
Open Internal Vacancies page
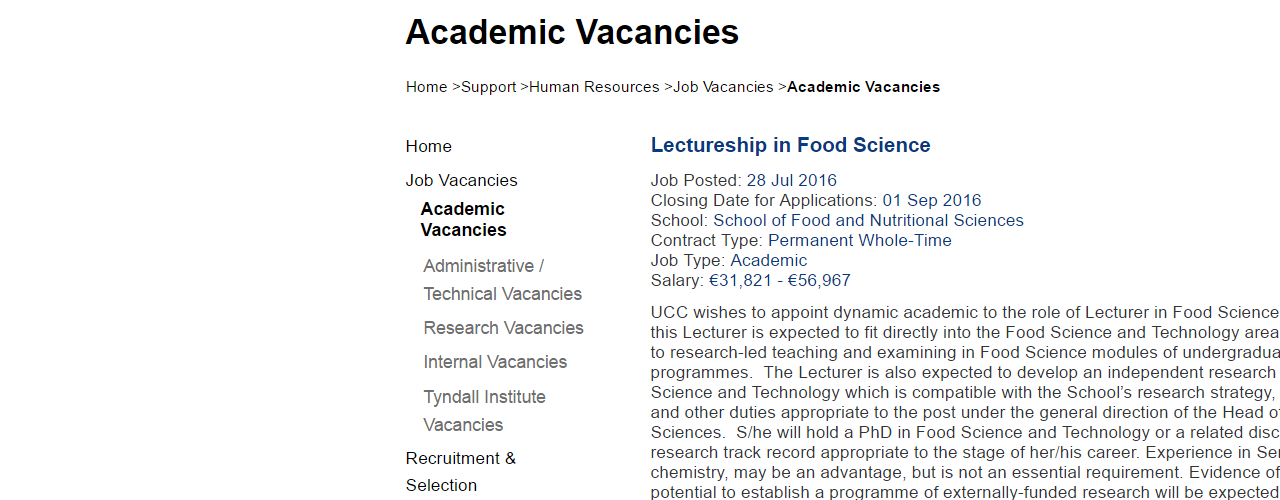495,362
